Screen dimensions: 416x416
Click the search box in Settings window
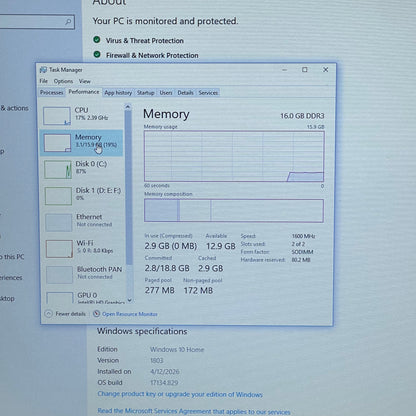(x=37, y=22)
